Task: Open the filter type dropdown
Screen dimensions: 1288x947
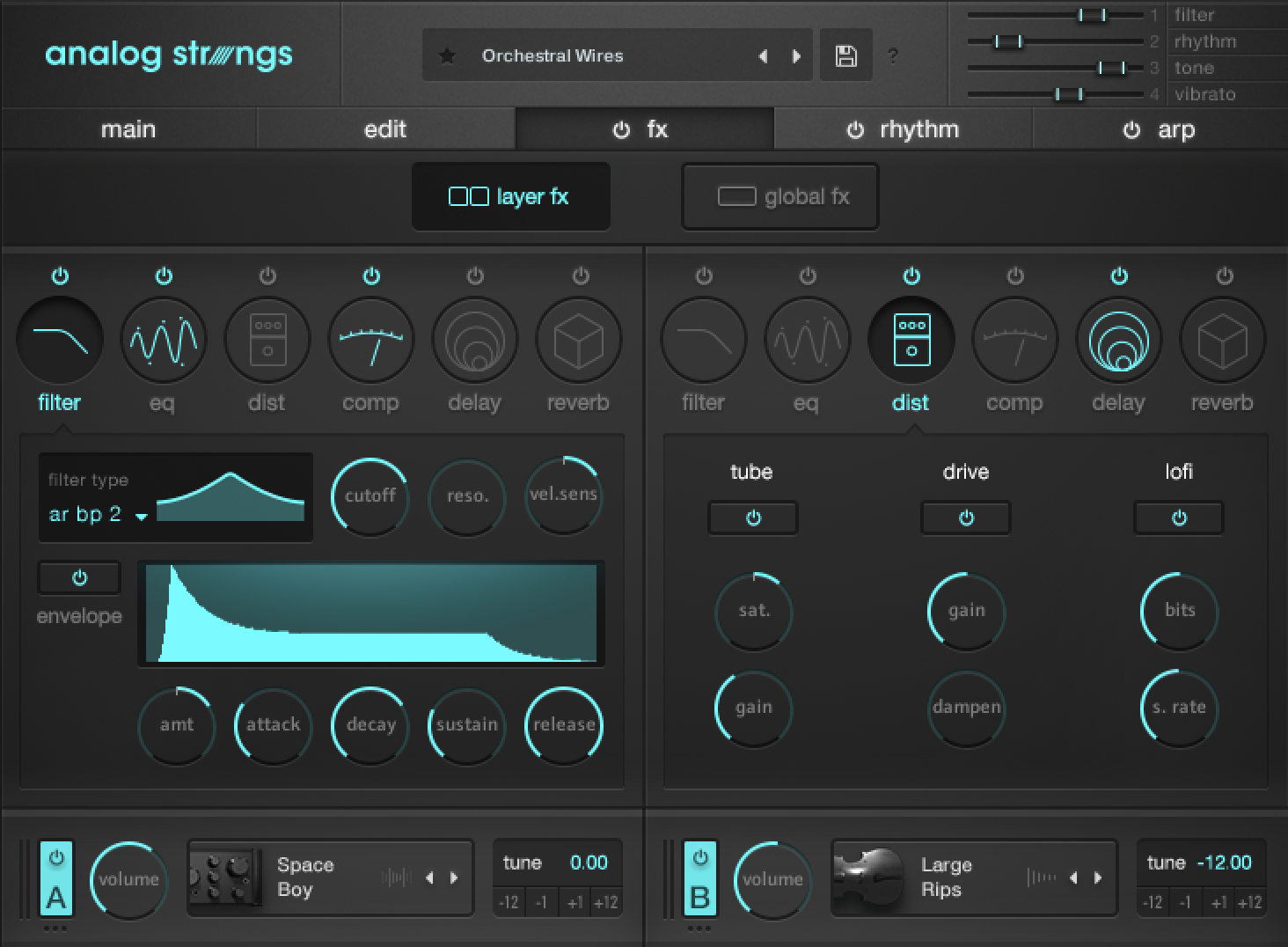Action: click(x=95, y=514)
